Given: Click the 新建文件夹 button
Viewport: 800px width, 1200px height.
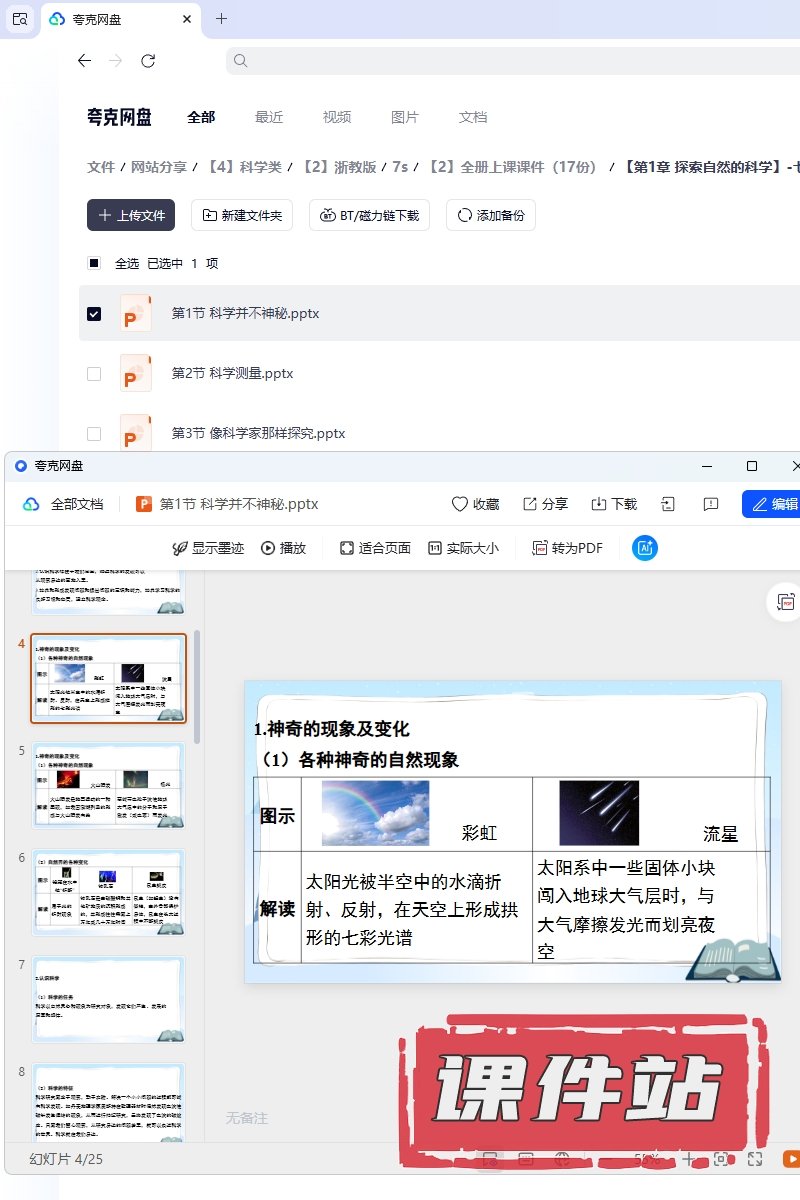Looking at the screenshot, I should pos(242,215).
